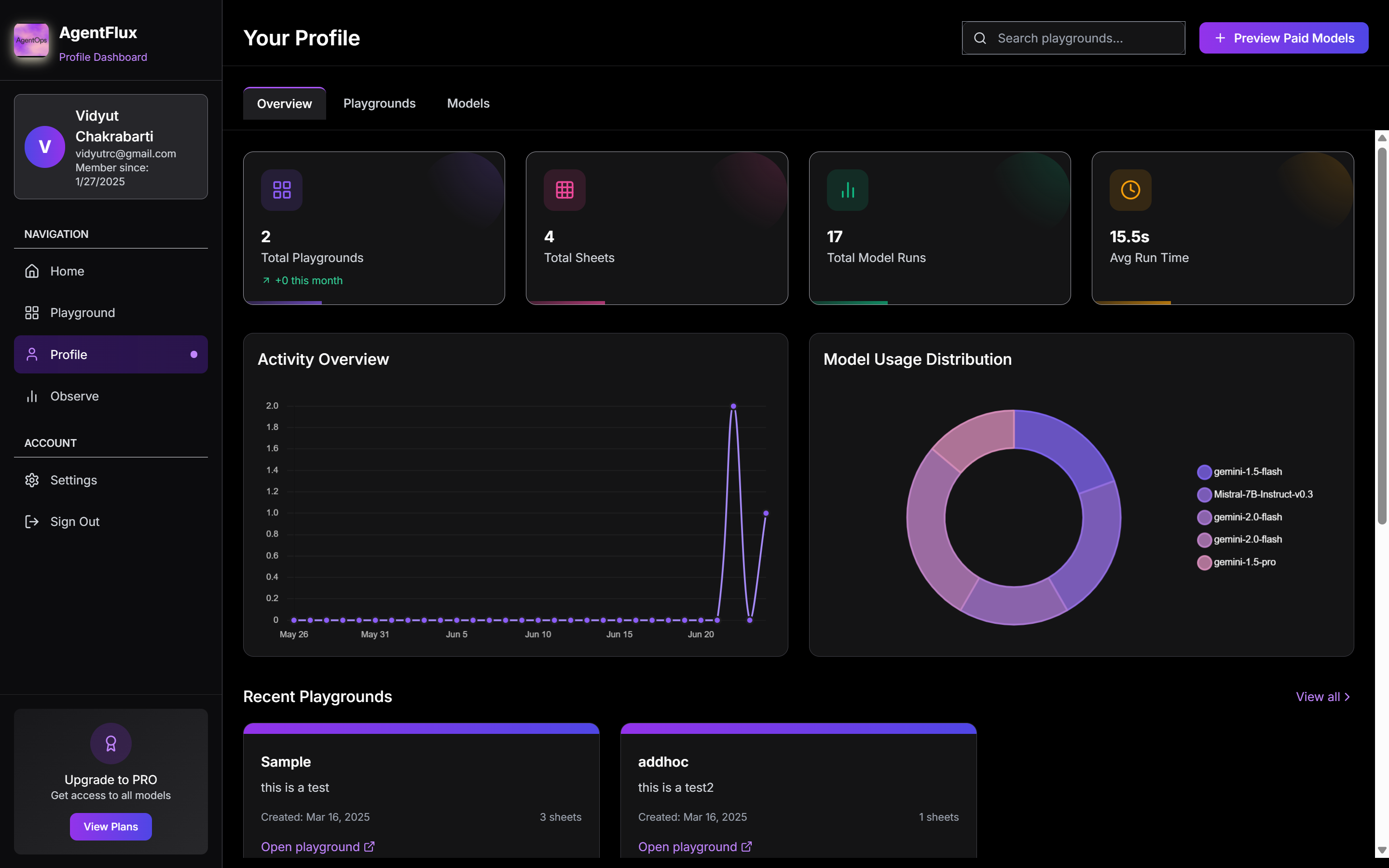Click the Total Model Runs bar-chart icon
Viewport: 1389px width, 868px height.
pyautogui.click(x=847, y=190)
